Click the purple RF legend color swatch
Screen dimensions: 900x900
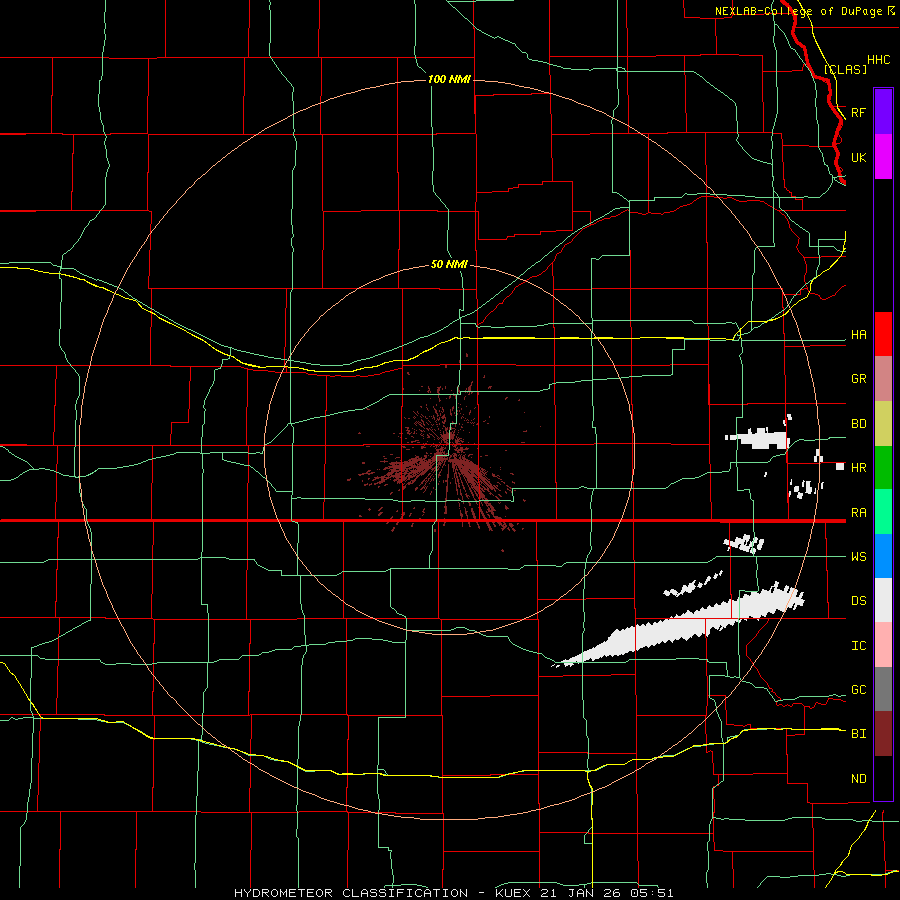(x=883, y=112)
